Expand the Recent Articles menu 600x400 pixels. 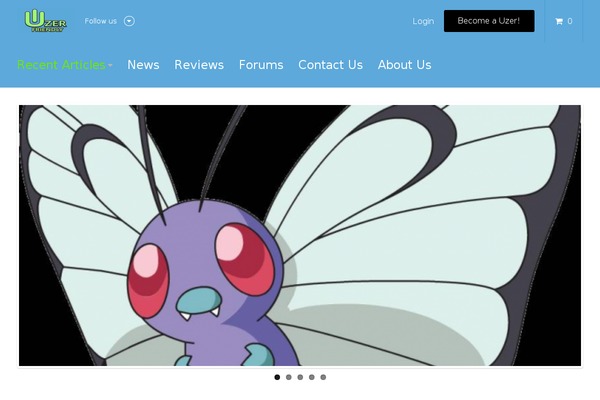65,65
